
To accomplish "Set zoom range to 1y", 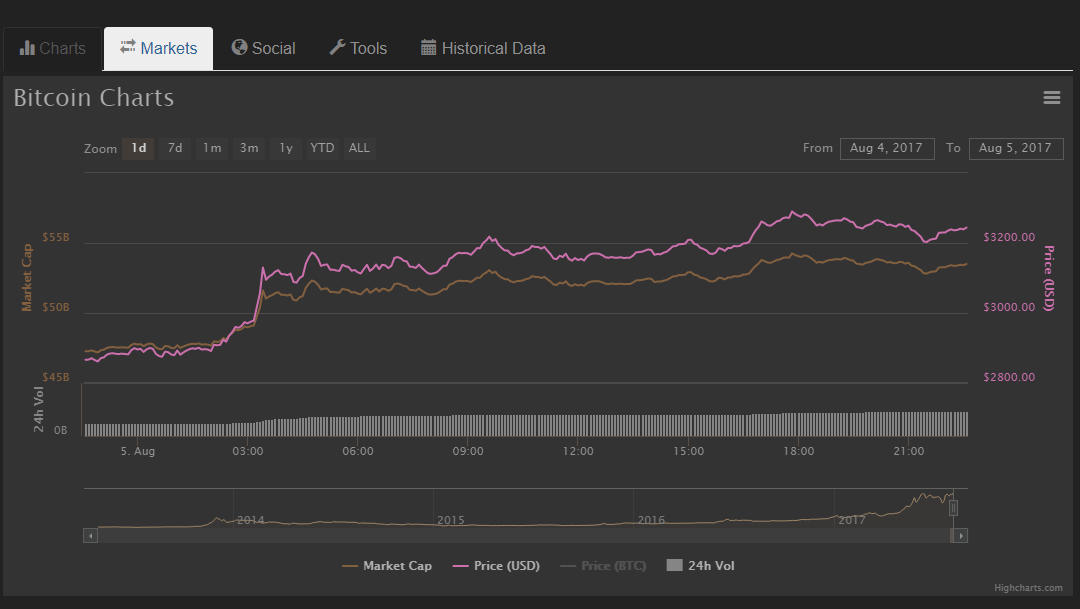I will [286, 148].
